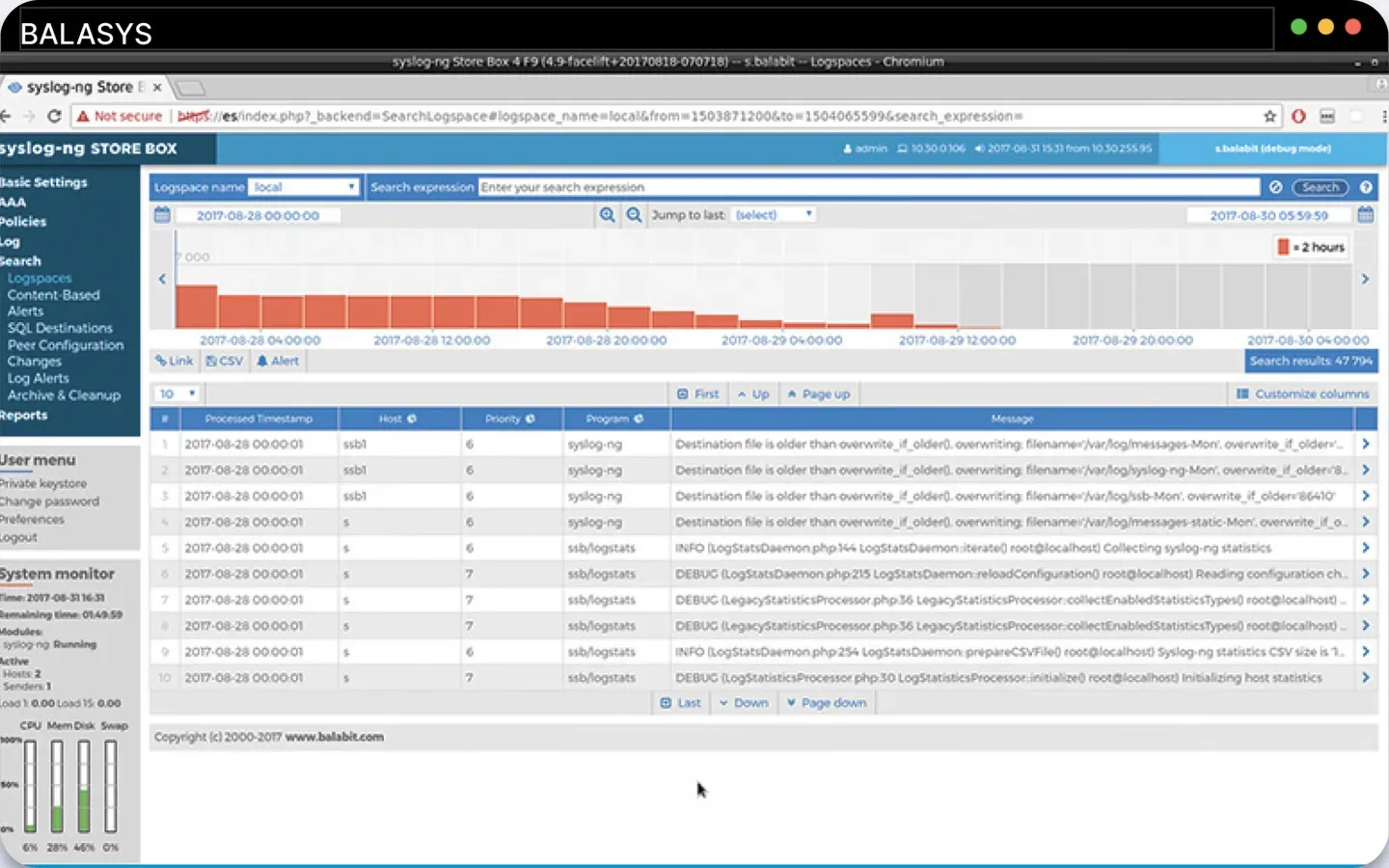
Task: Click the Search button
Action: (x=1321, y=187)
